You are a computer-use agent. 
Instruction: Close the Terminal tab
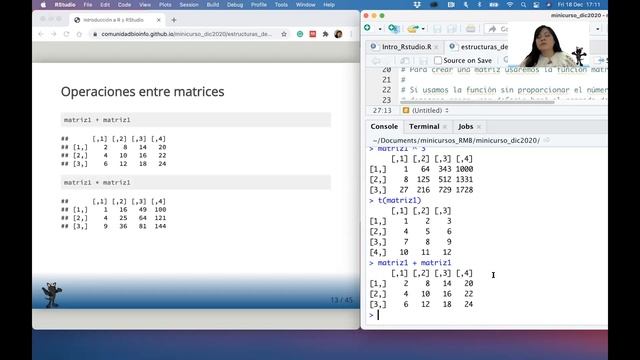coord(445,127)
